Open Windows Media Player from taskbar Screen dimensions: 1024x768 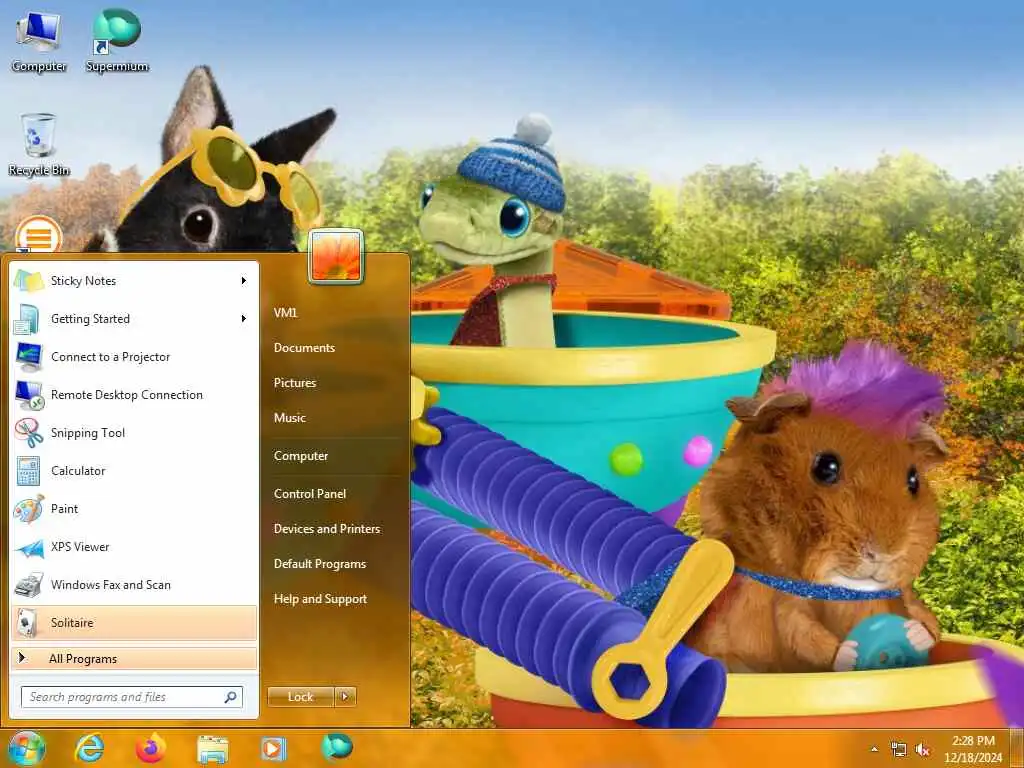point(274,749)
